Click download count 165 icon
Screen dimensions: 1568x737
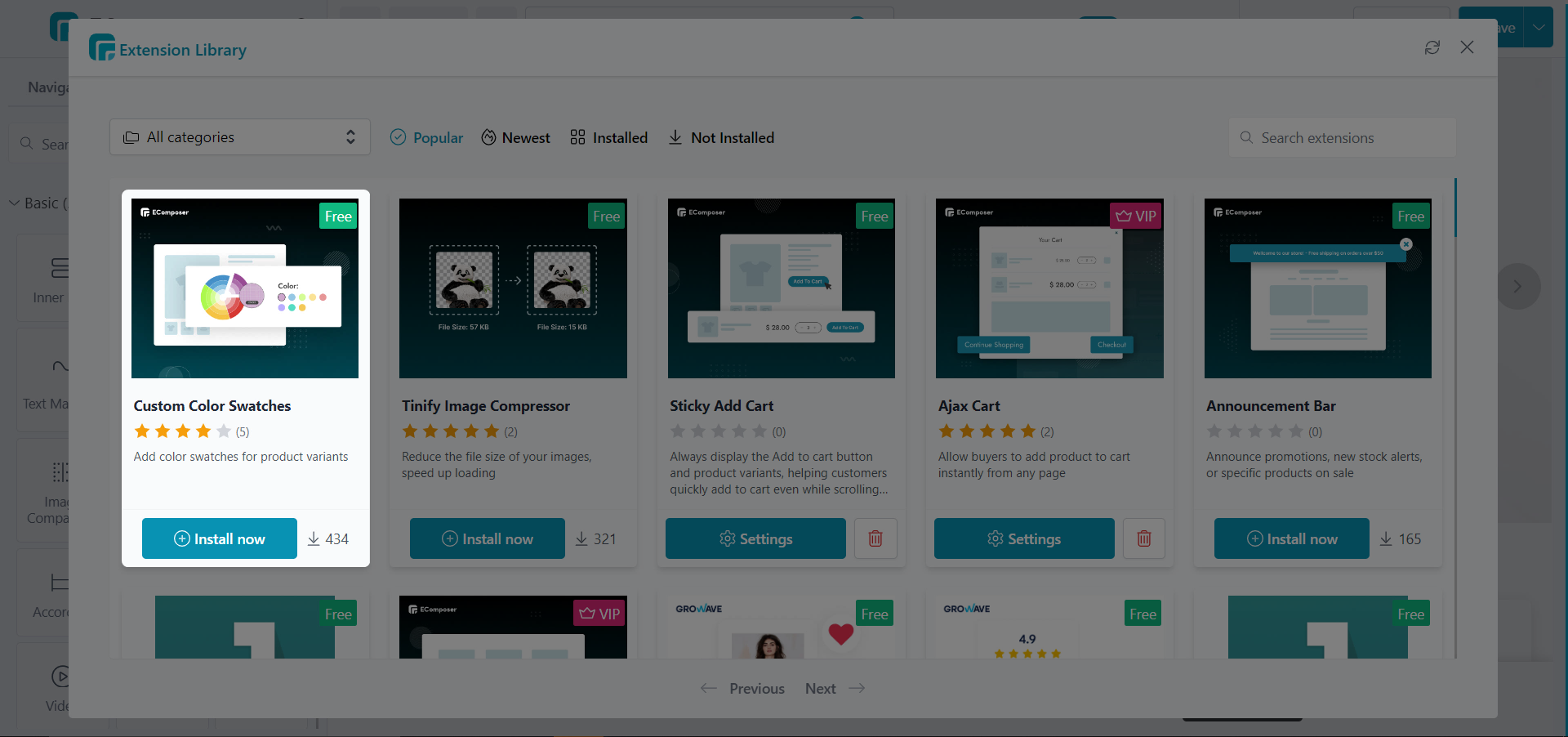click(x=1386, y=538)
